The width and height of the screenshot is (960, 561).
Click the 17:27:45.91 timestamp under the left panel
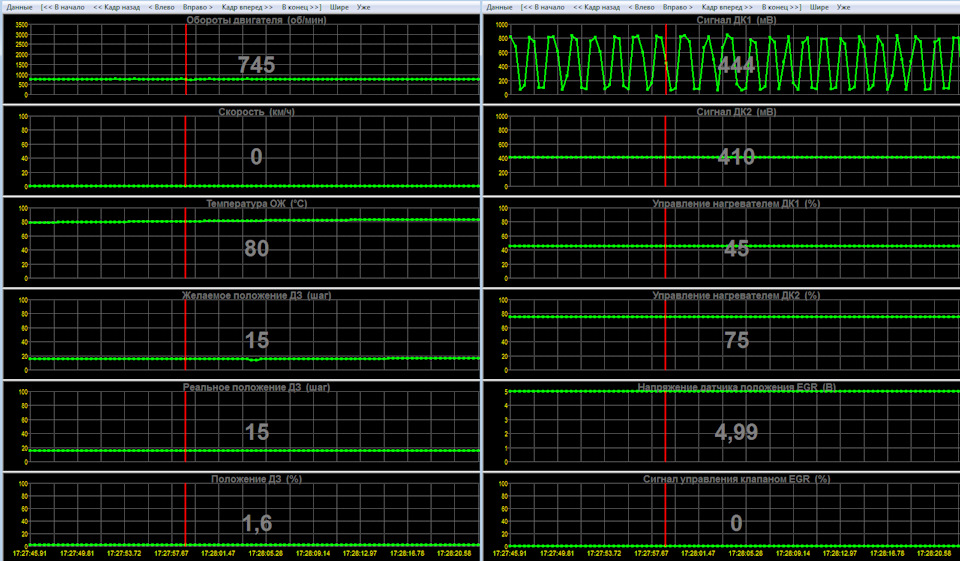29,553
